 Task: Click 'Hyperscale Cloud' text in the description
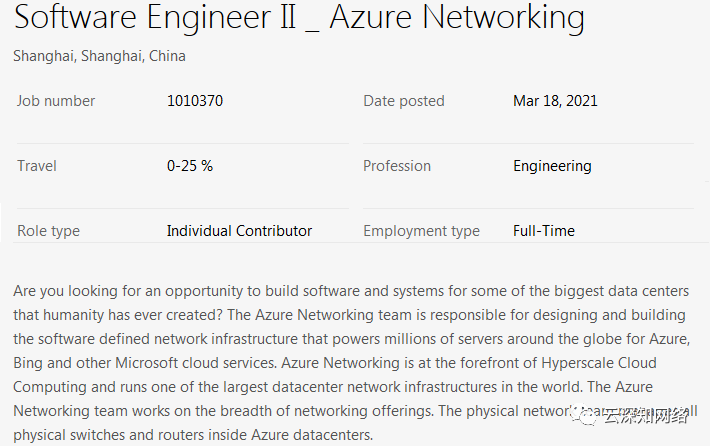click(x=599, y=363)
